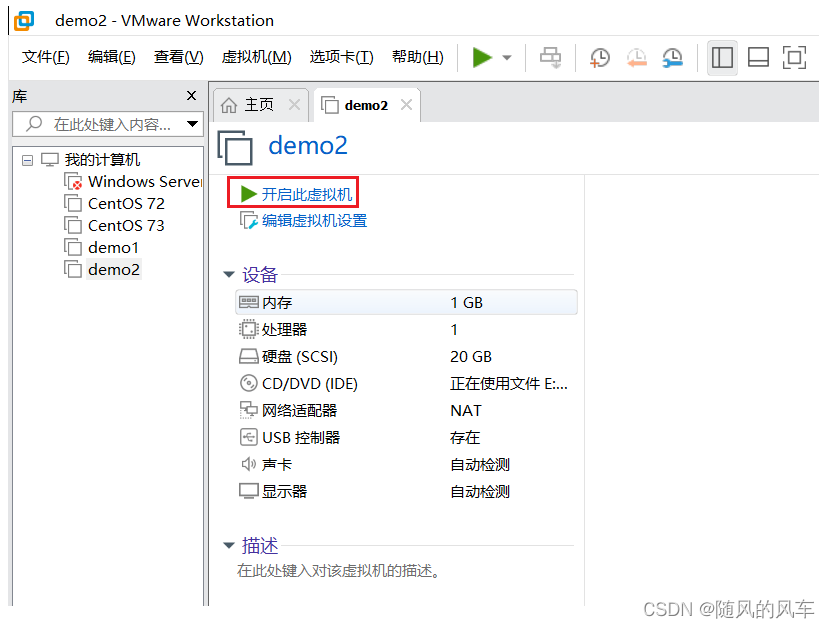Image resolution: width=830 pixels, height=628 pixels.
Task: Click the network adapter icon
Action: [248, 409]
